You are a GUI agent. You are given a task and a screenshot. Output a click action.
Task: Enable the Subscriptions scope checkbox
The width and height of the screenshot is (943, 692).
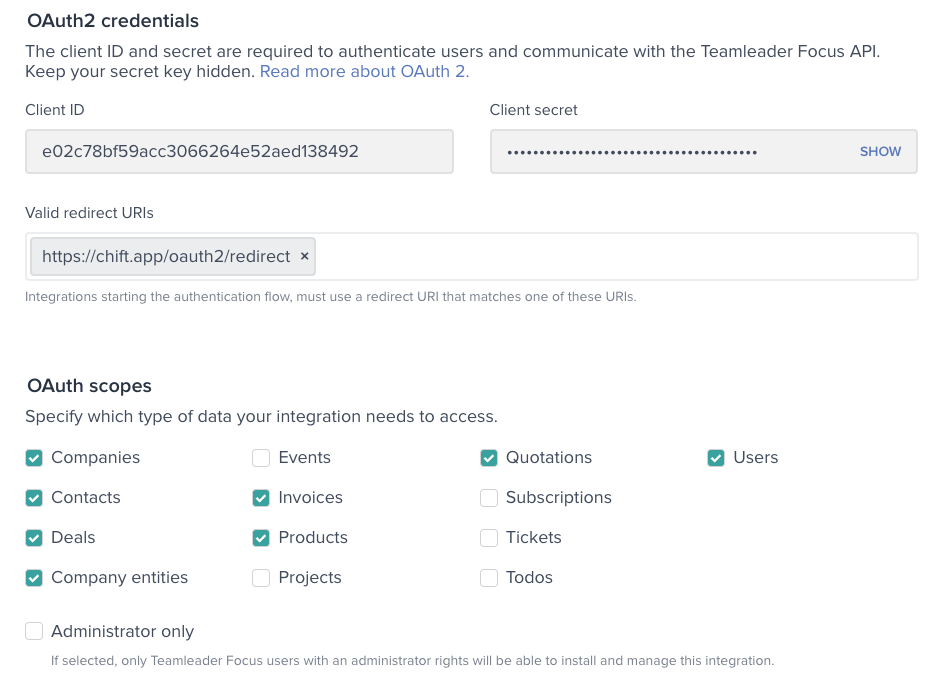(x=489, y=498)
